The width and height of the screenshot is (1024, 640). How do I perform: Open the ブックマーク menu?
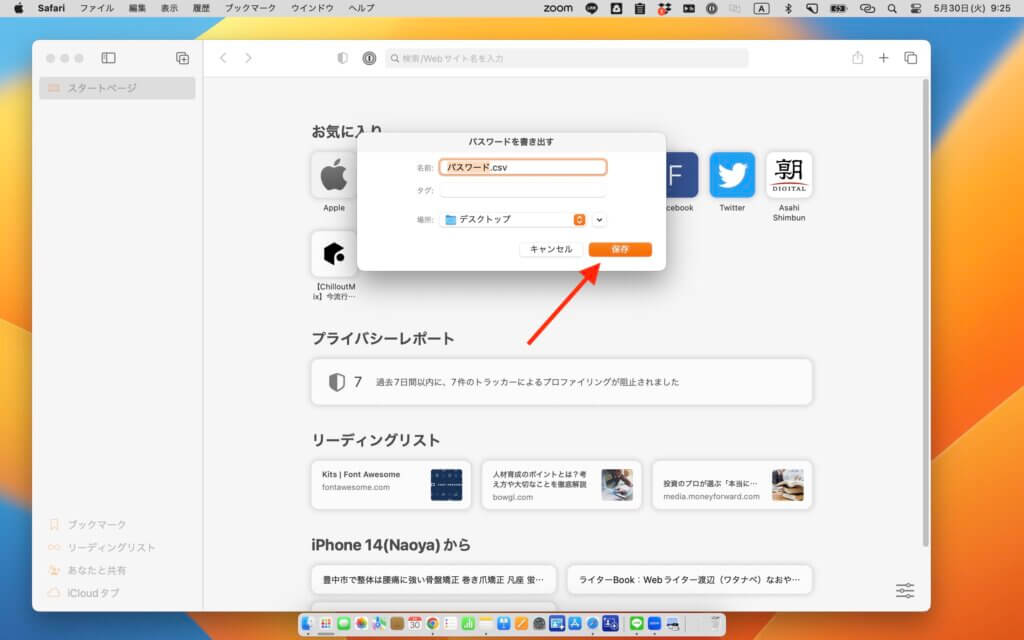pos(250,8)
